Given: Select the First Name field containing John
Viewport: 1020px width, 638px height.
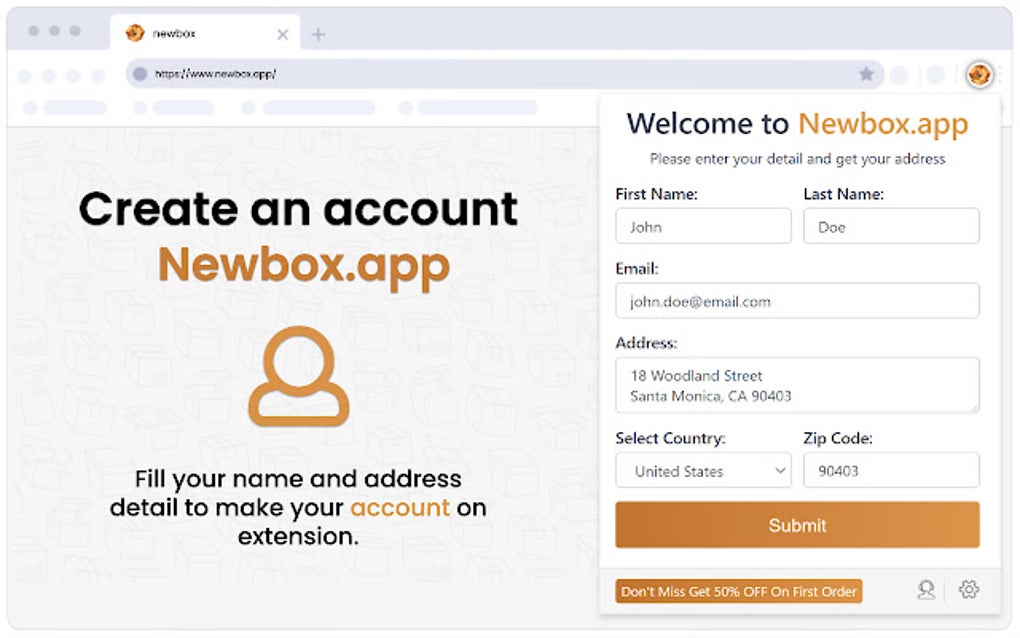Looking at the screenshot, I should click(703, 226).
